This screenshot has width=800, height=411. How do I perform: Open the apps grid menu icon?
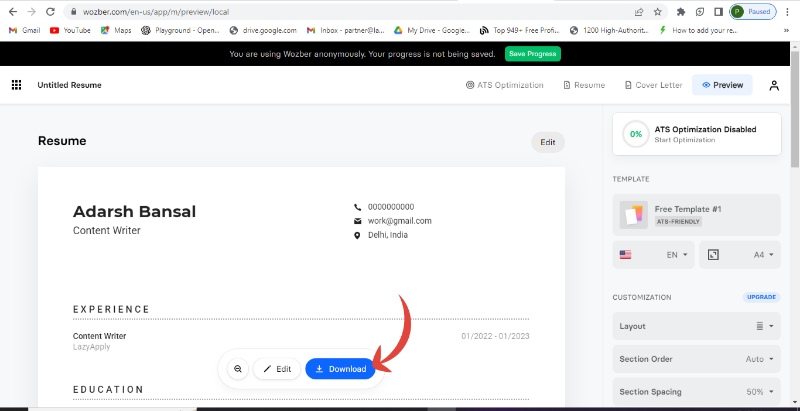point(16,85)
